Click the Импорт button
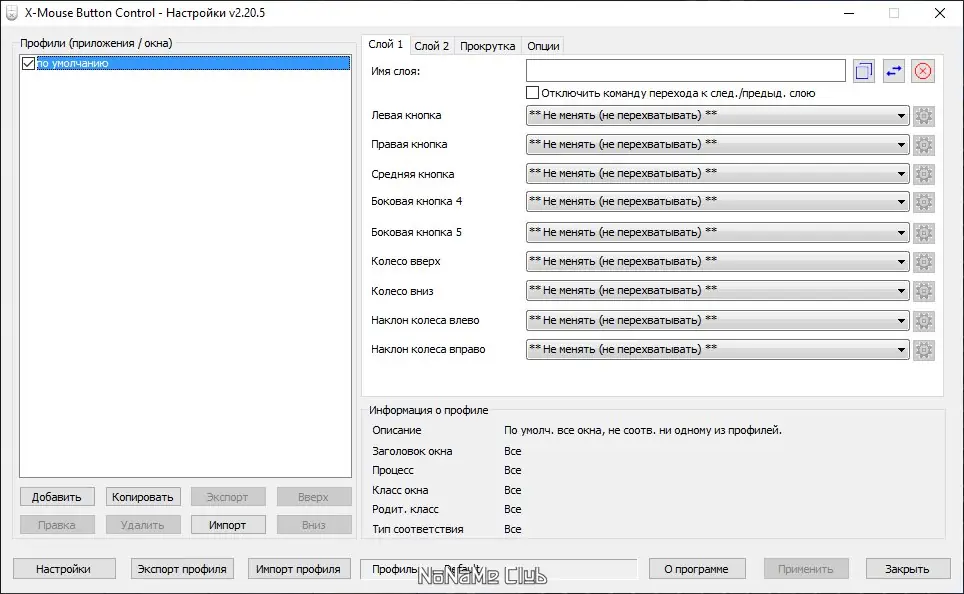Viewport: 964px width, 594px height. 228,525
